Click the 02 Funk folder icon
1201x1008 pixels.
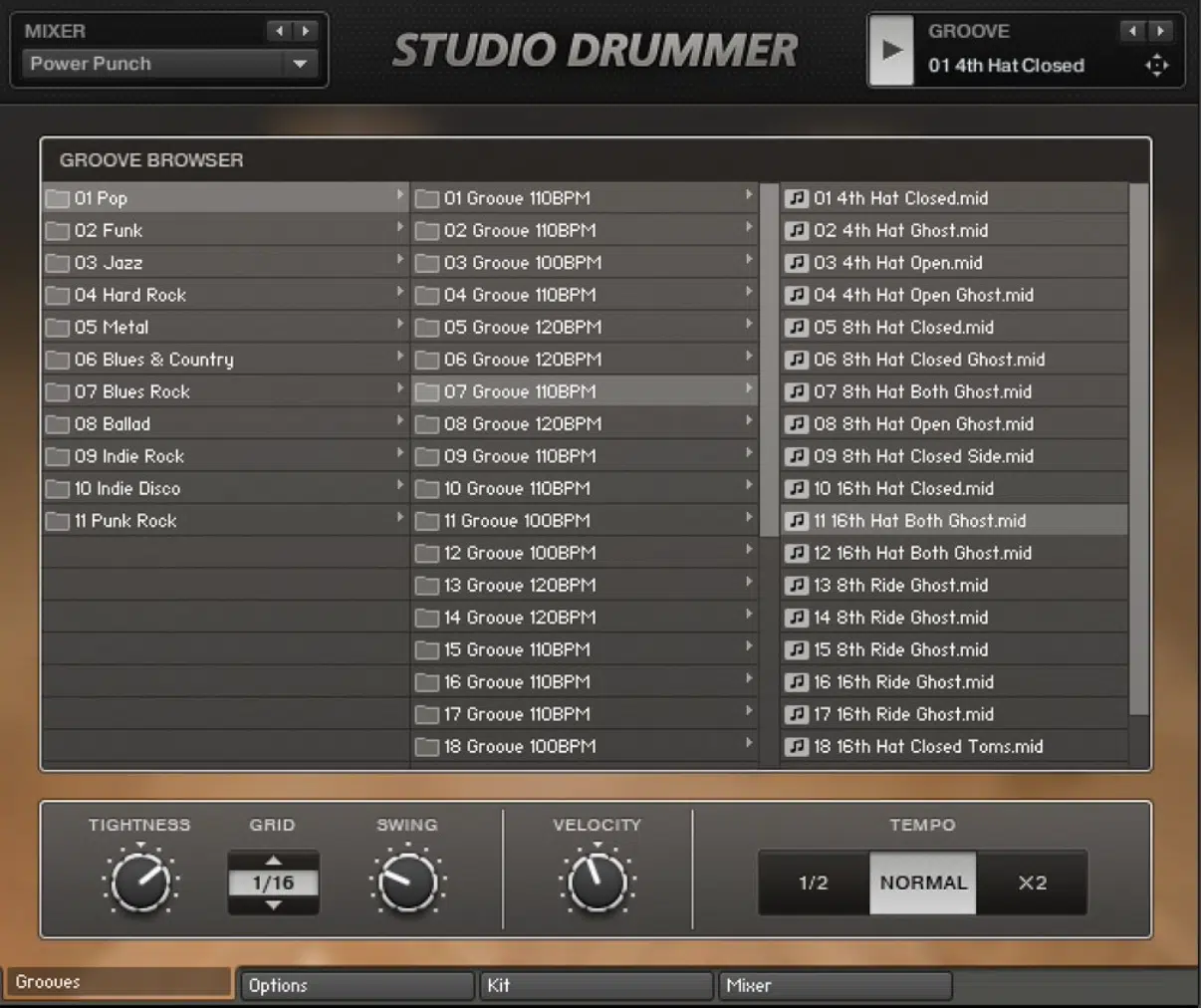coord(58,231)
